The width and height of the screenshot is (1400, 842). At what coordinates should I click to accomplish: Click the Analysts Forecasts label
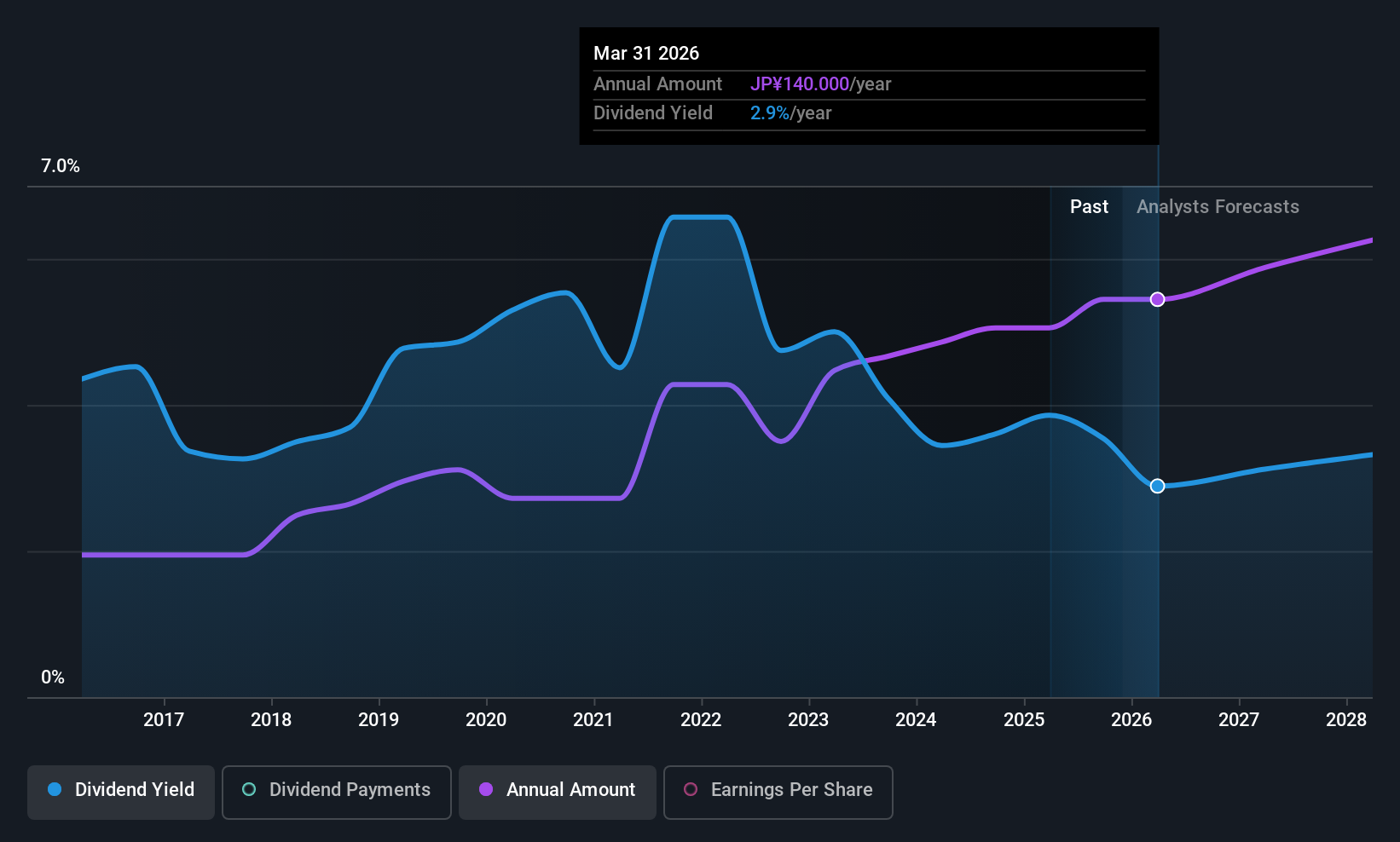tap(1217, 207)
